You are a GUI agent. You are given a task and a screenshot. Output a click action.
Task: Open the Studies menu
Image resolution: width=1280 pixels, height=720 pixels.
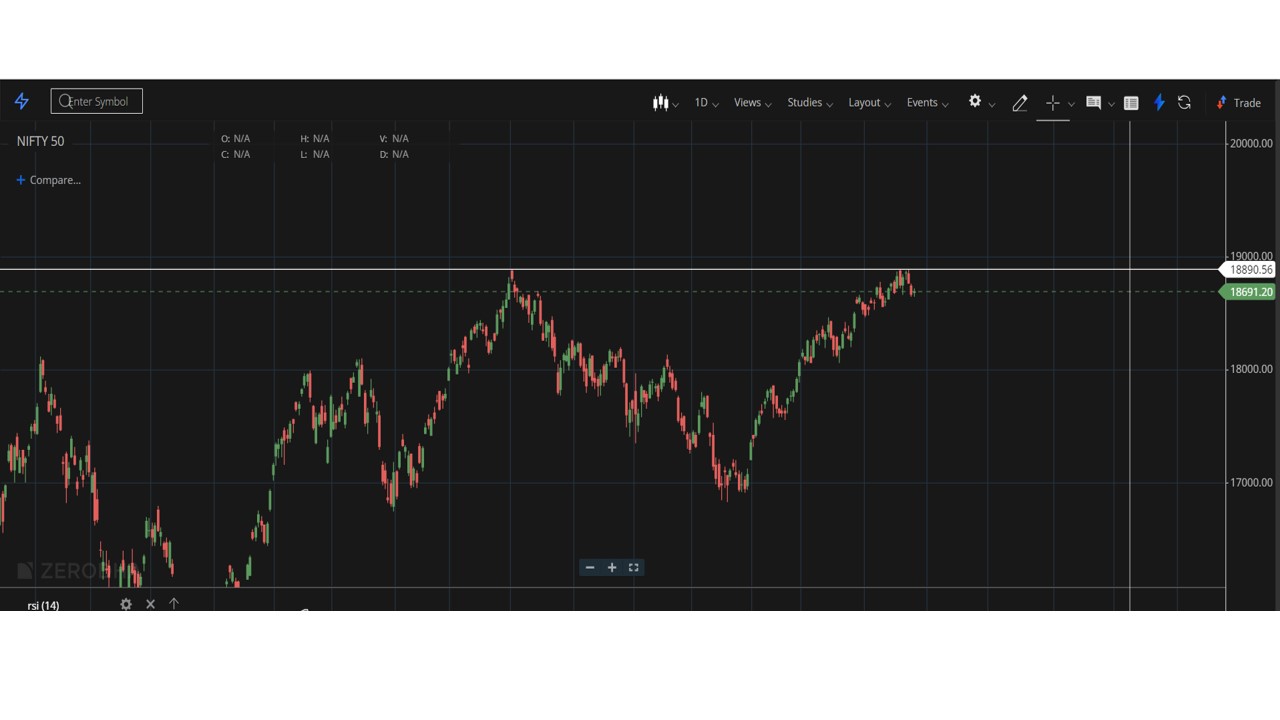click(x=809, y=102)
